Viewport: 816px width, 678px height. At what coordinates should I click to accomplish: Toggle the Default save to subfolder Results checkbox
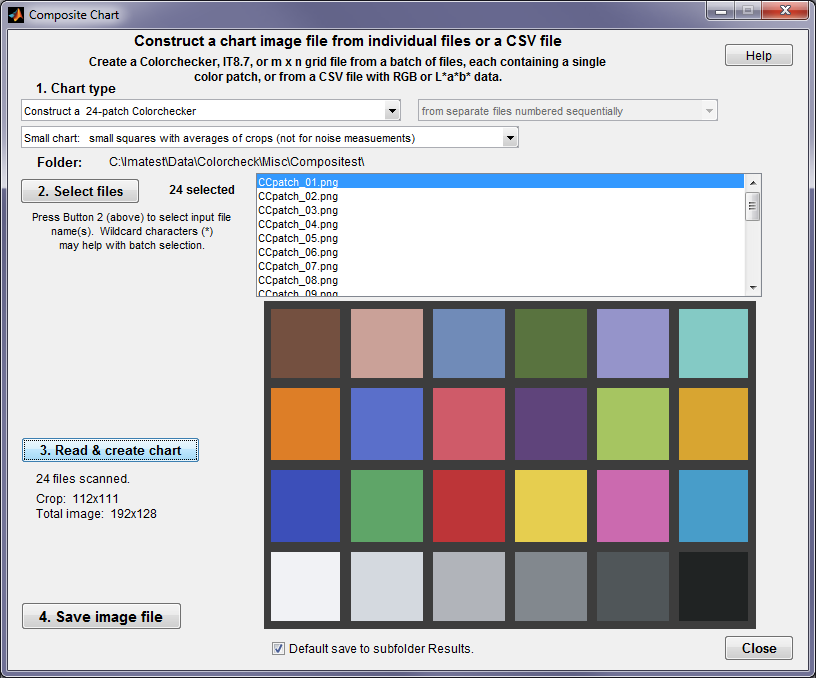click(x=278, y=648)
